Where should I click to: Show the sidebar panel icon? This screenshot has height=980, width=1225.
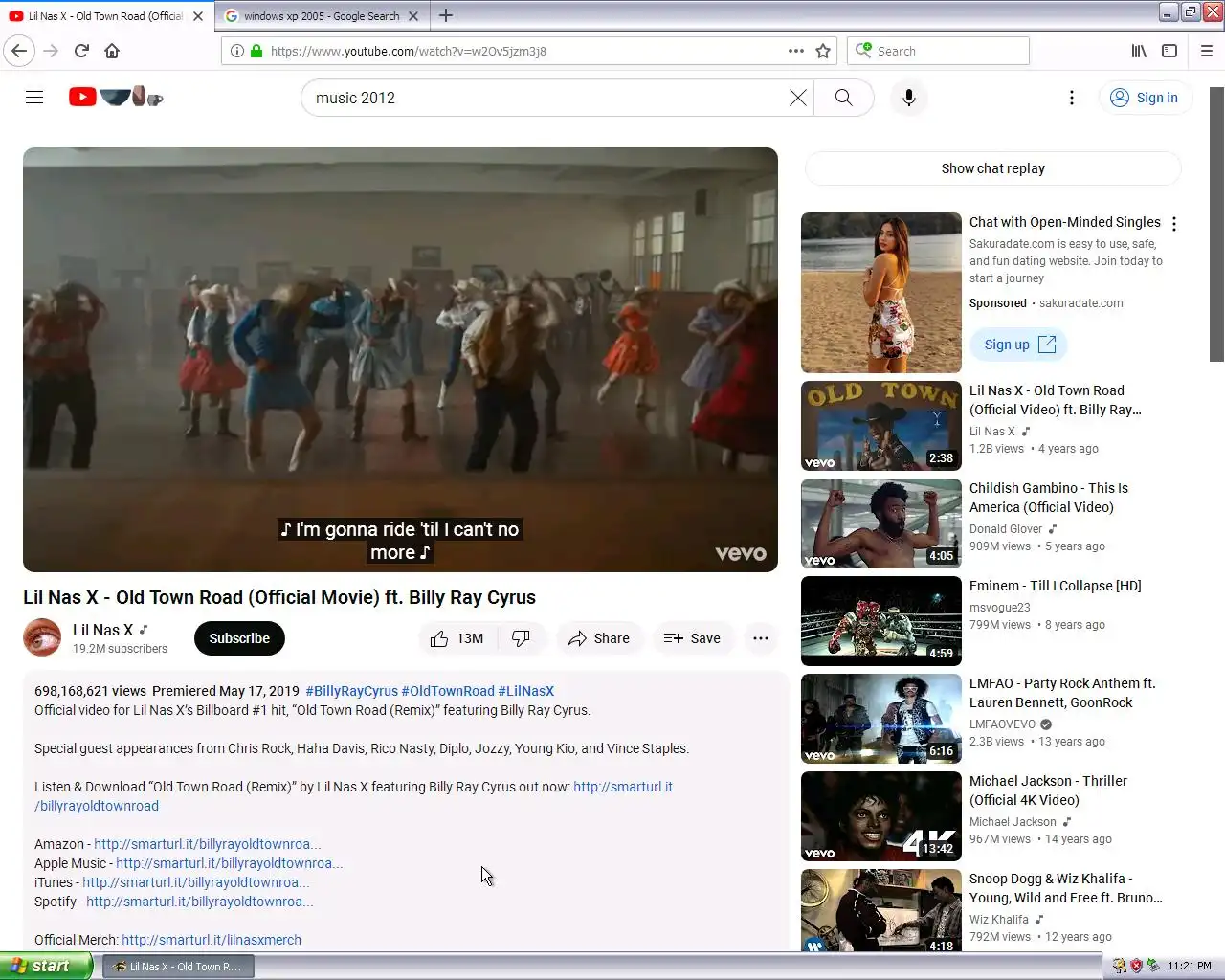(1169, 51)
